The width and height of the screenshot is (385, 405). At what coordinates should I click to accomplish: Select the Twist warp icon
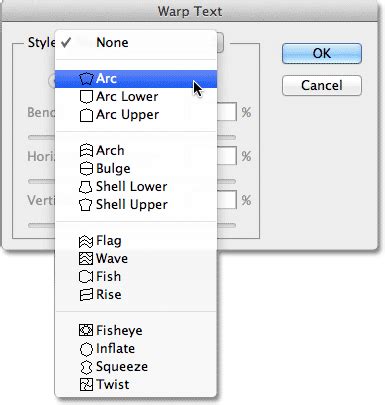tap(86, 385)
